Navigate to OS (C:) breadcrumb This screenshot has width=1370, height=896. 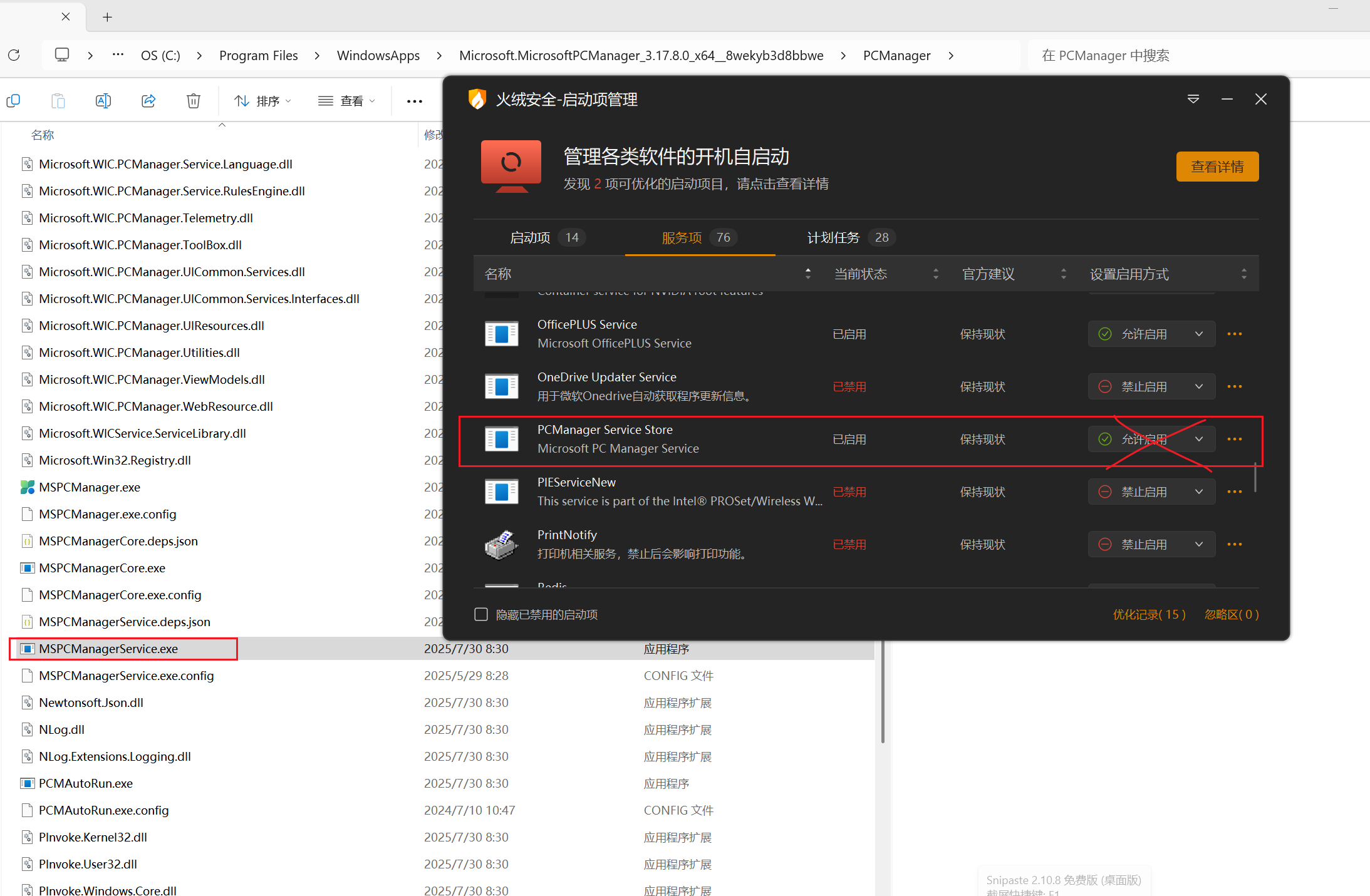tap(160, 56)
